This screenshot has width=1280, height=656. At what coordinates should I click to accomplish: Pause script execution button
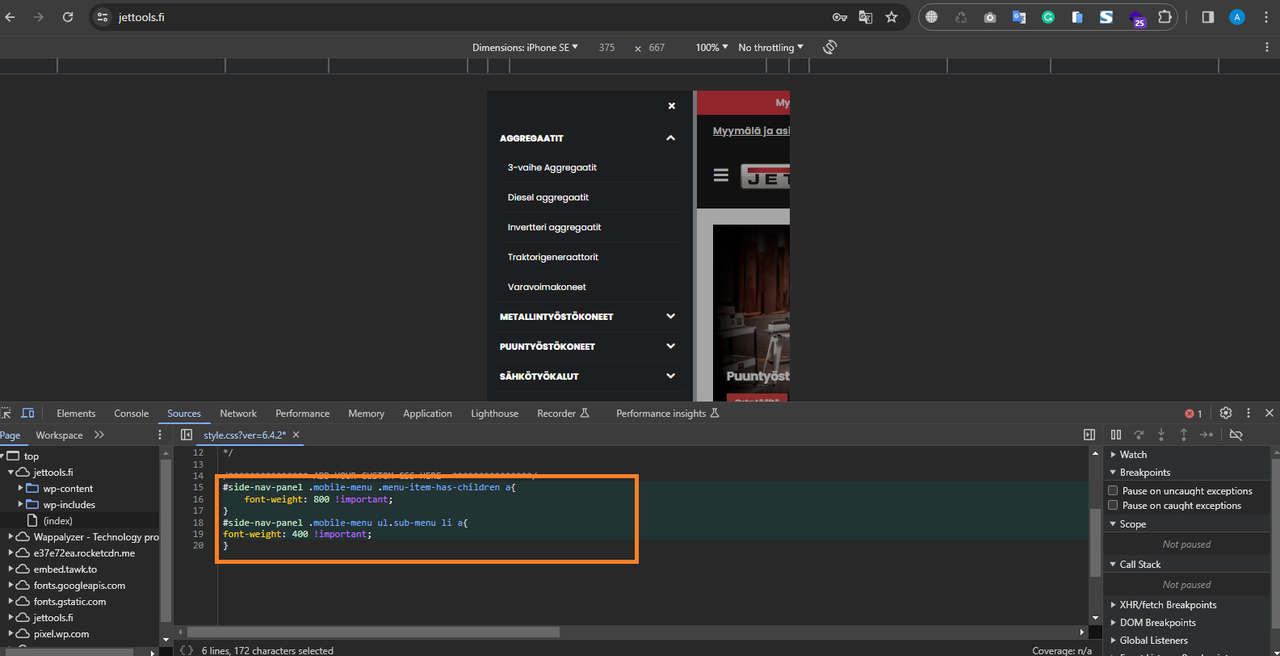1116,435
